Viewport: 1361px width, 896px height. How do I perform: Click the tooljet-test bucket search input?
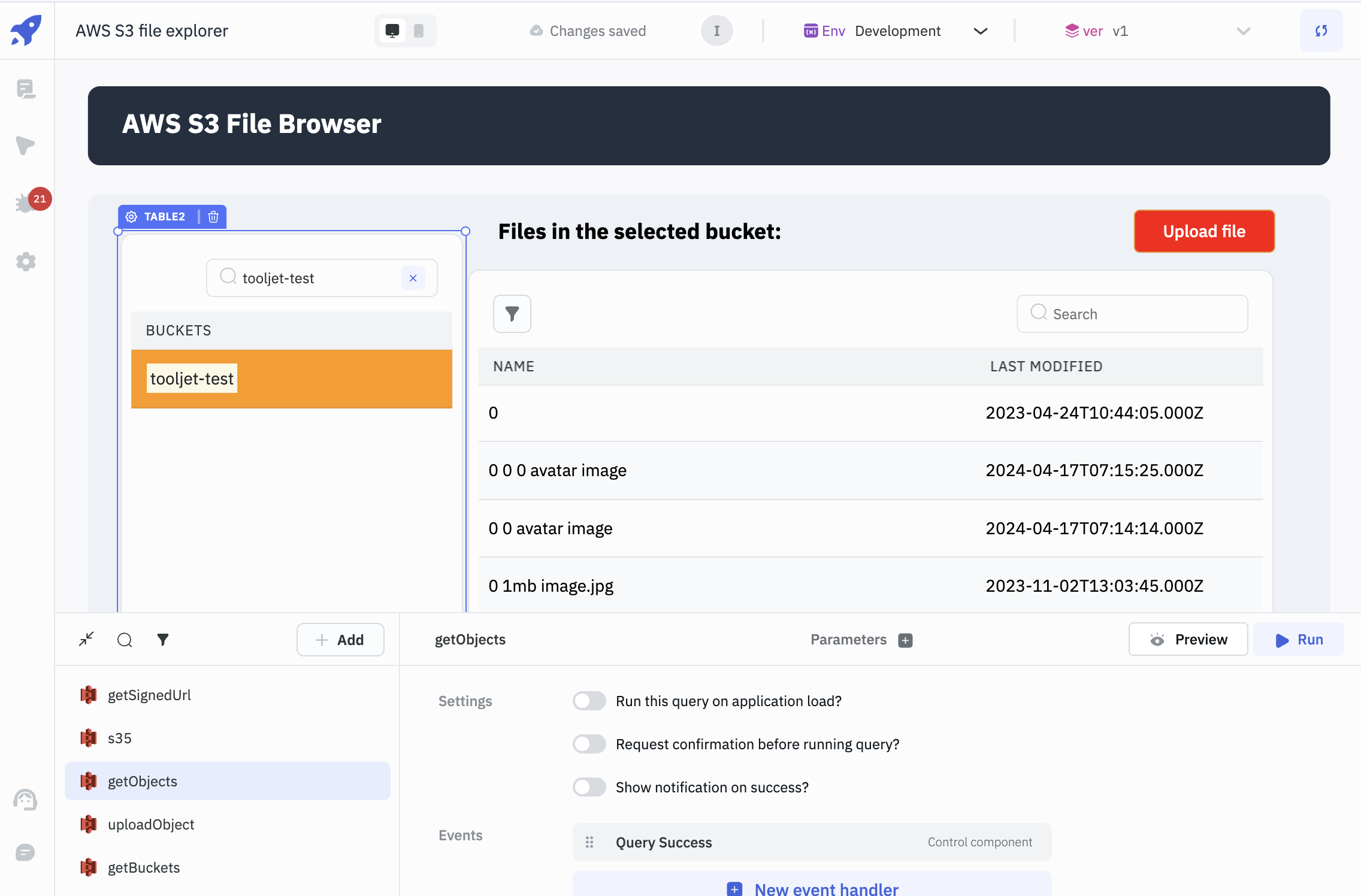coord(320,277)
